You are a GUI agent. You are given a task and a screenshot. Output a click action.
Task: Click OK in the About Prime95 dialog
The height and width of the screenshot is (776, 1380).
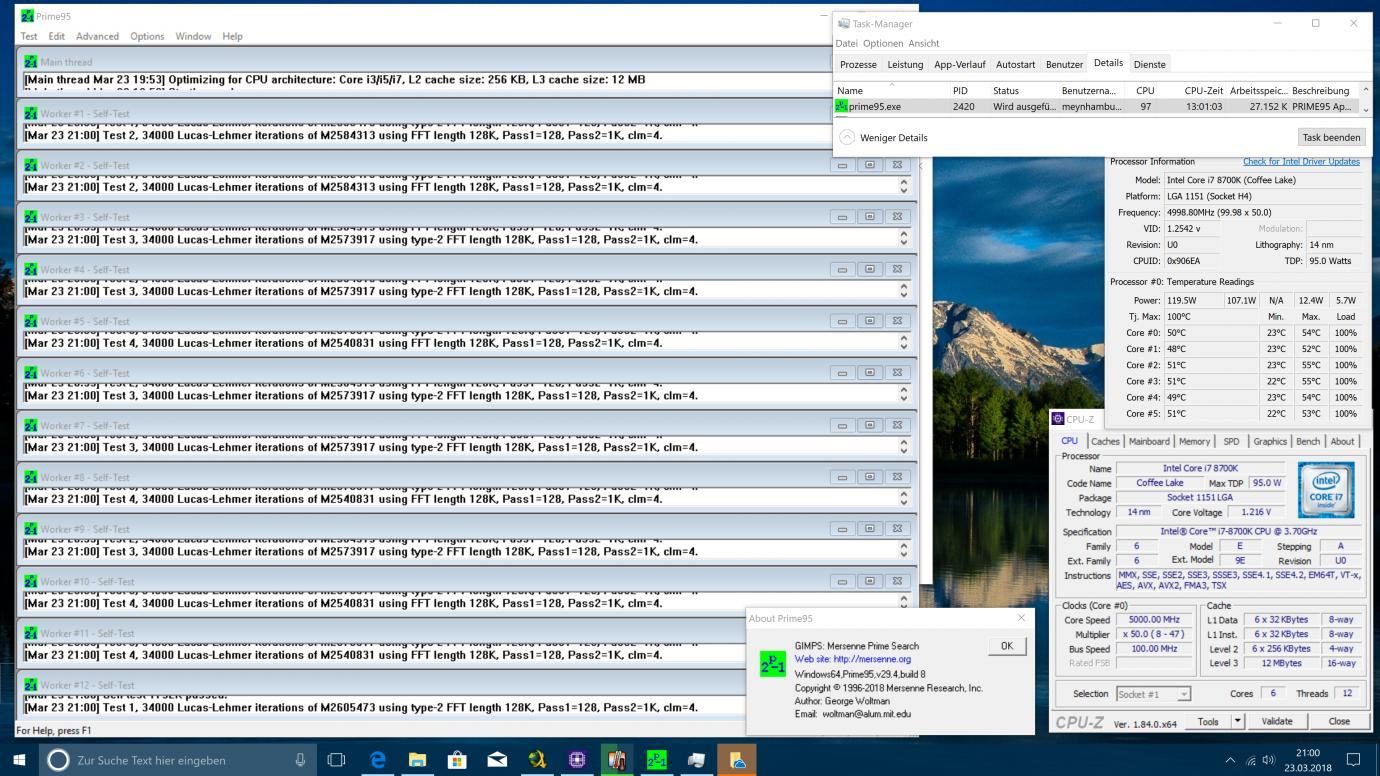pos(1006,646)
